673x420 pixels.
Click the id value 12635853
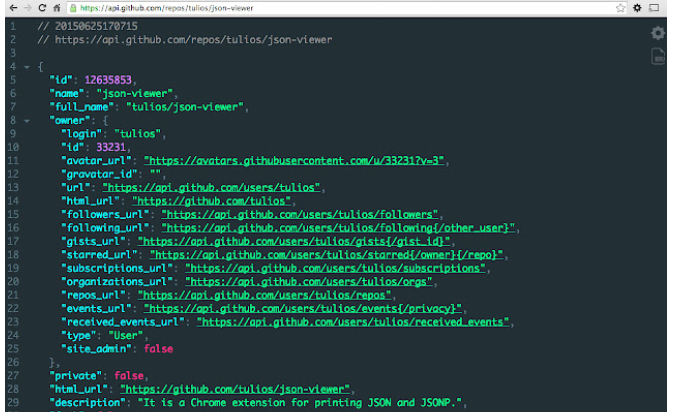(x=108, y=80)
